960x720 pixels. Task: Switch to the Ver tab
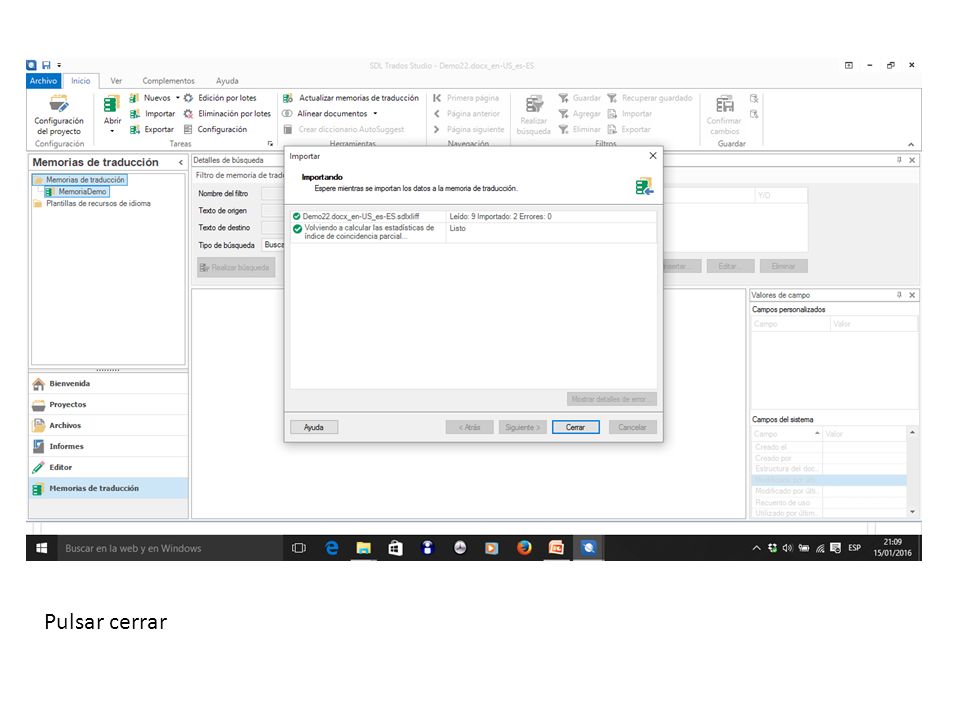click(x=116, y=81)
